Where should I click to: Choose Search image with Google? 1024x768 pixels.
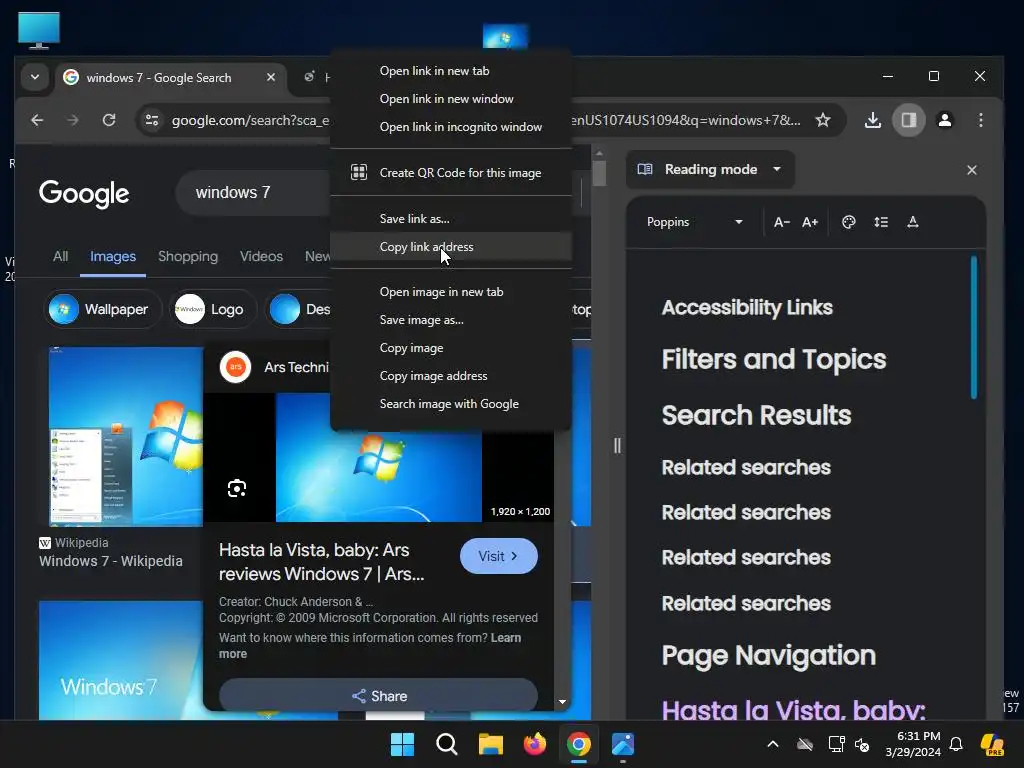coord(451,404)
